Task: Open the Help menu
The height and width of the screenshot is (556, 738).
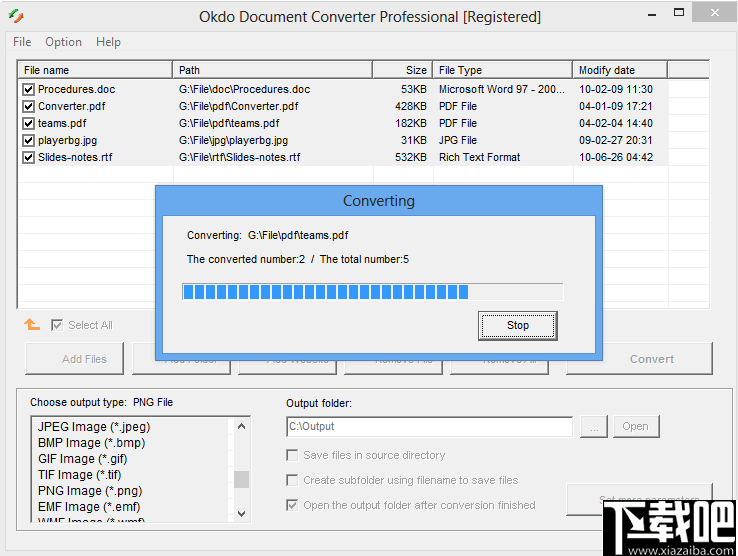Action: pos(108,42)
